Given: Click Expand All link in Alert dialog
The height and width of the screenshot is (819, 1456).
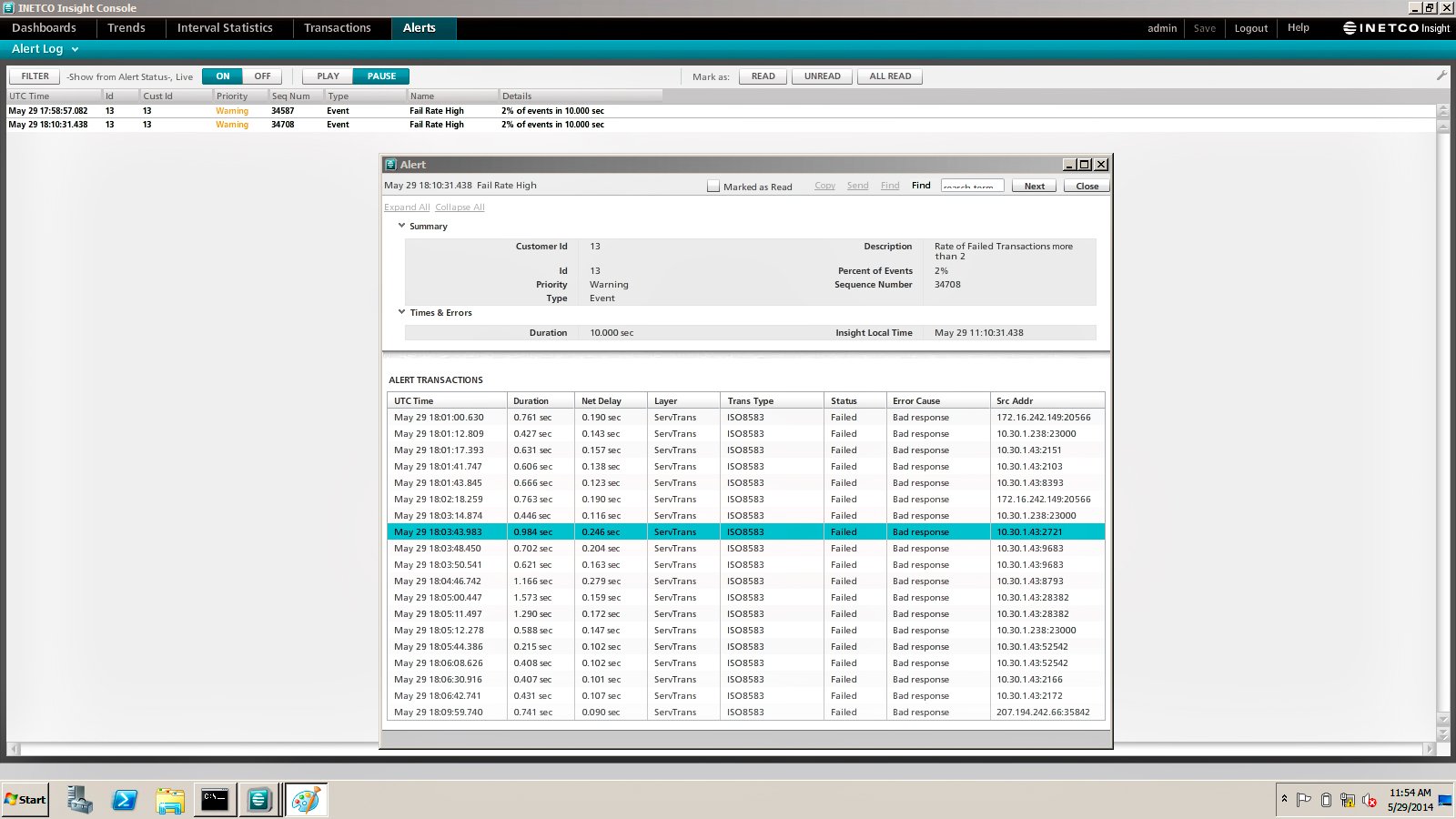Looking at the screenshot, I should (x=407, y=207).
